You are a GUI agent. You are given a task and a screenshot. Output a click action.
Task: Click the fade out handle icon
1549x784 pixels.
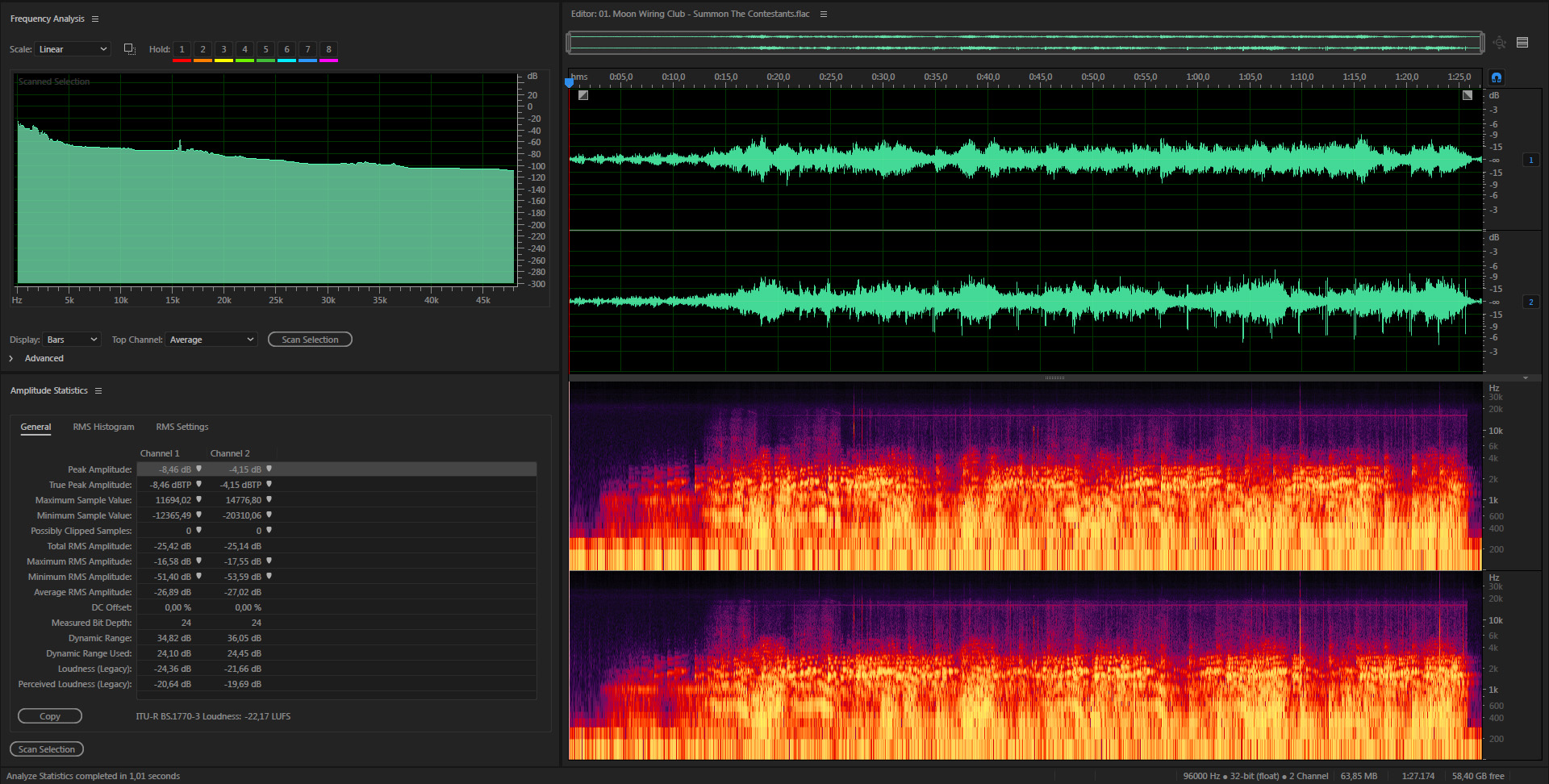[1468, 95]
